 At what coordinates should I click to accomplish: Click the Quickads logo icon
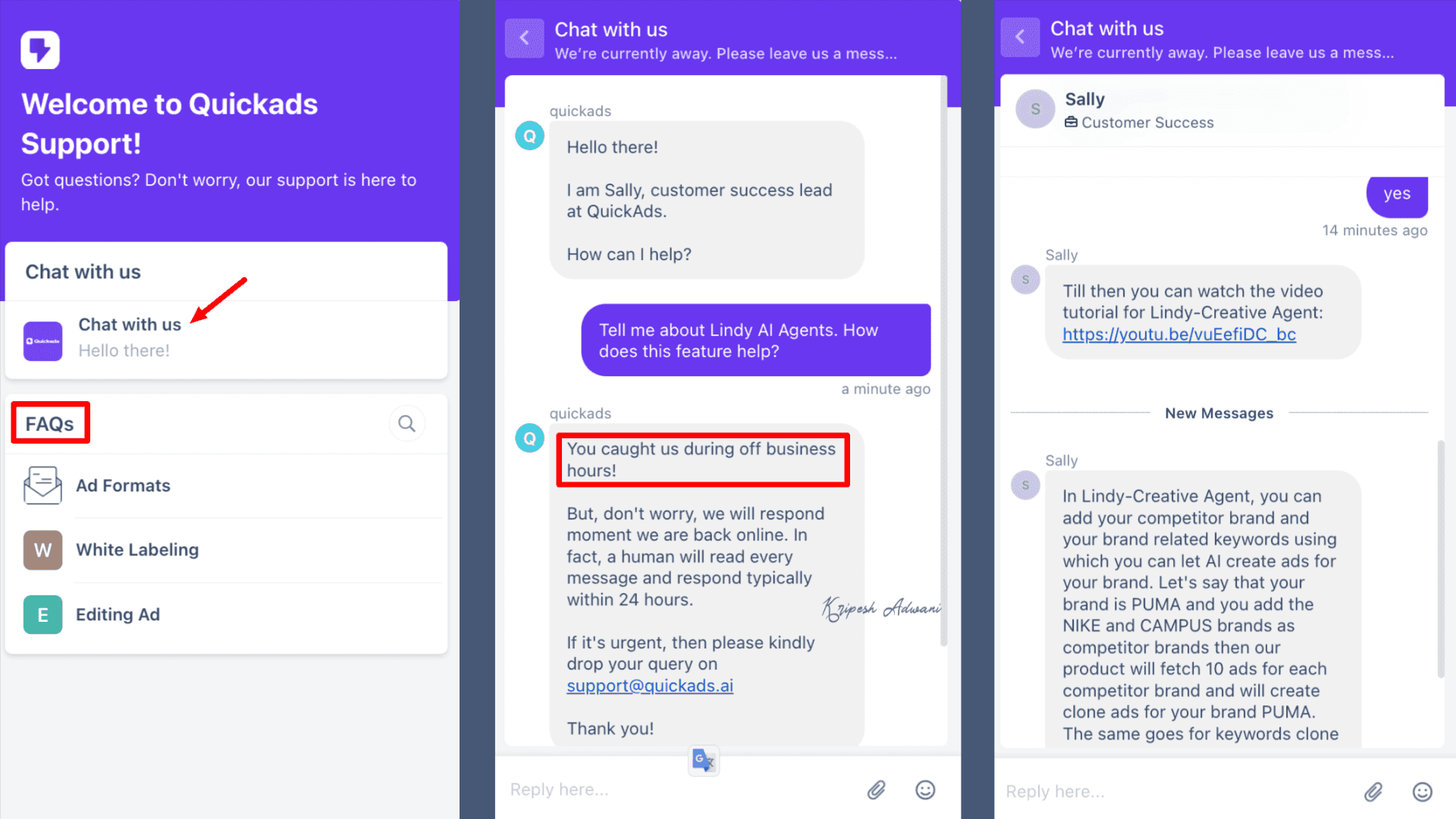40,50
